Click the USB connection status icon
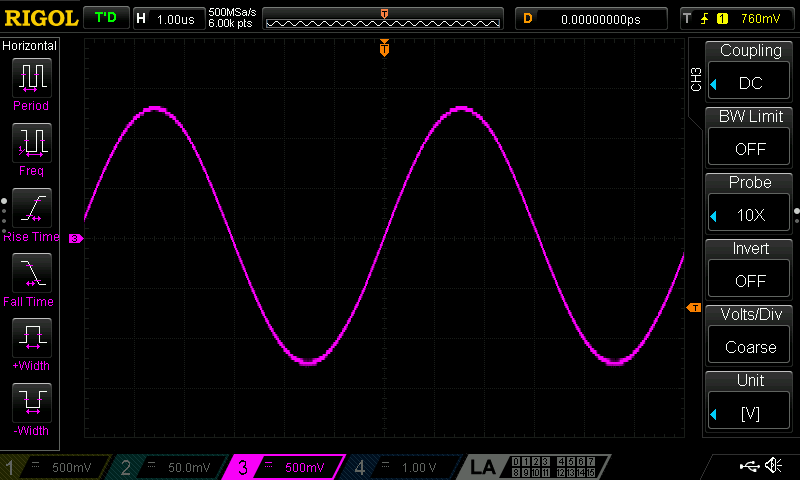The width and height of the screenshot is (800, 480). click(749, 466)
